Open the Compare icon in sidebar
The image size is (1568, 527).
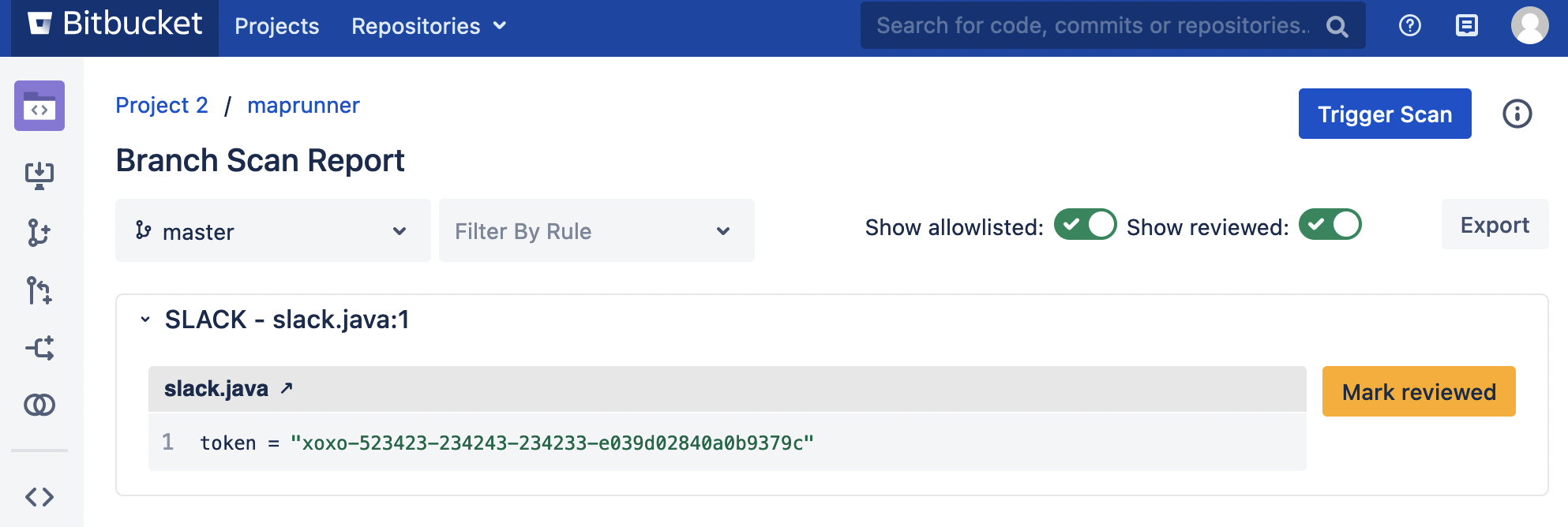tap(39, 405)
